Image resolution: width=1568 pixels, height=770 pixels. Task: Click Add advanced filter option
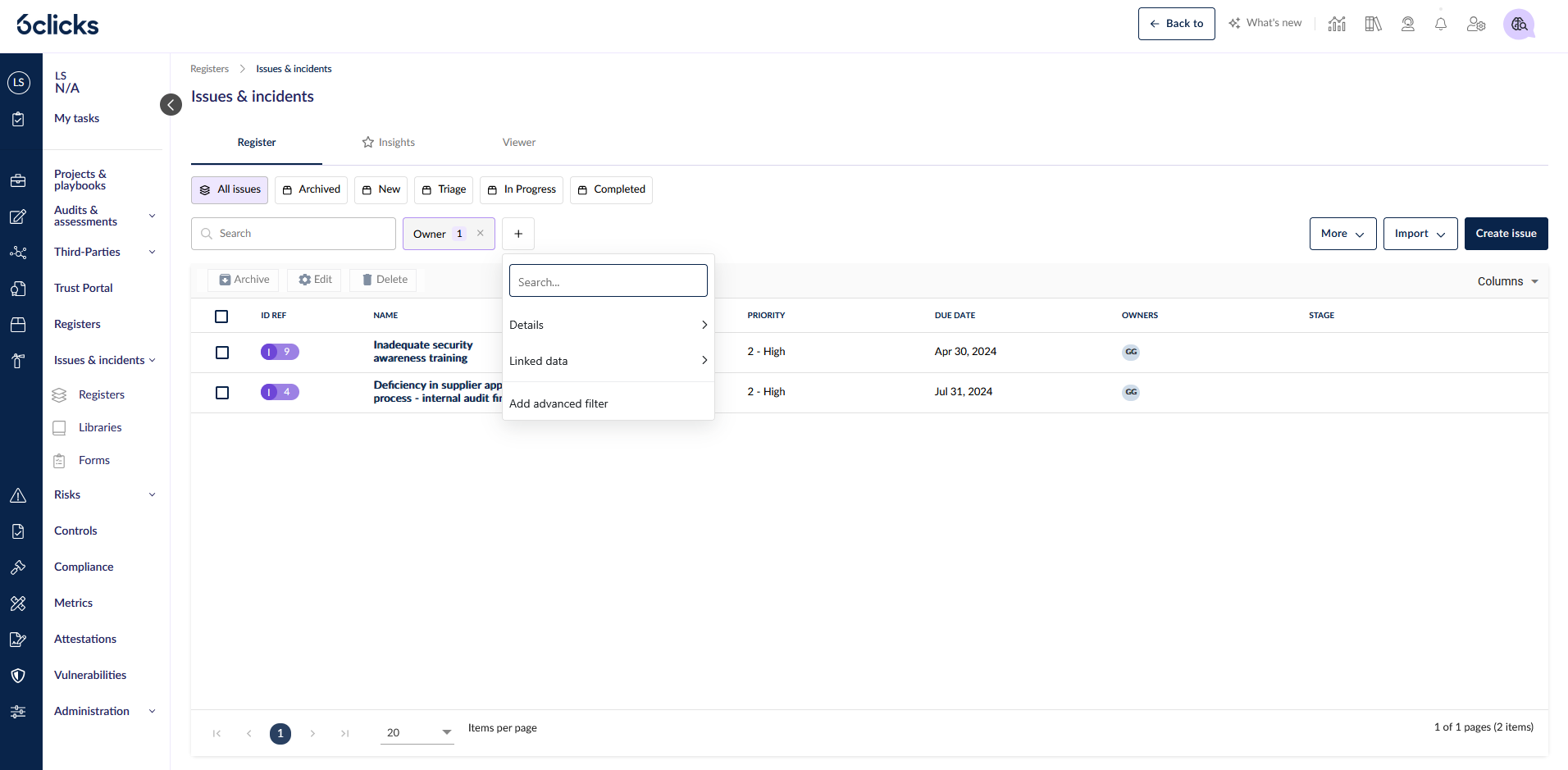click(608, 403)
